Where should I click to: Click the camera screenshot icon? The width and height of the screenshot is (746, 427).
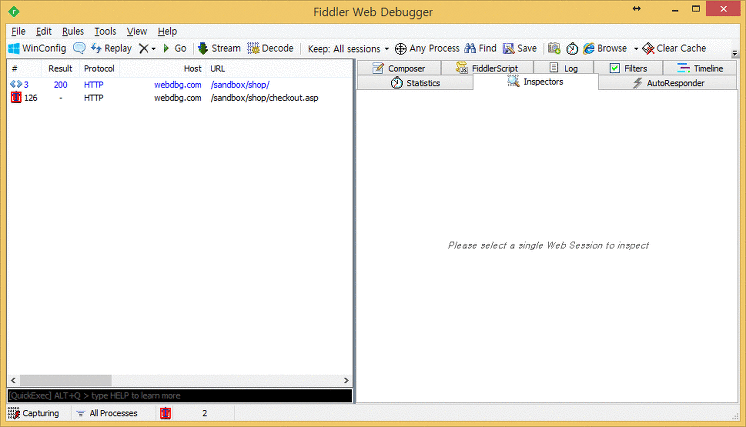click(554, 49)
